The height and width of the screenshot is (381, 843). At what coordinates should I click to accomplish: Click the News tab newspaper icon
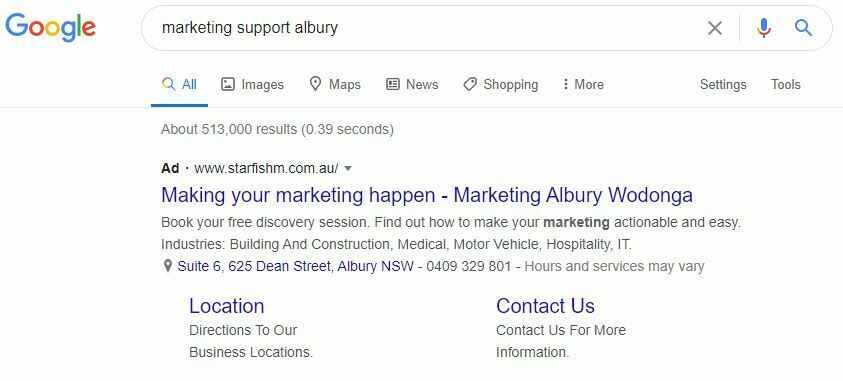pyautogui.click(x=393, y=84)
